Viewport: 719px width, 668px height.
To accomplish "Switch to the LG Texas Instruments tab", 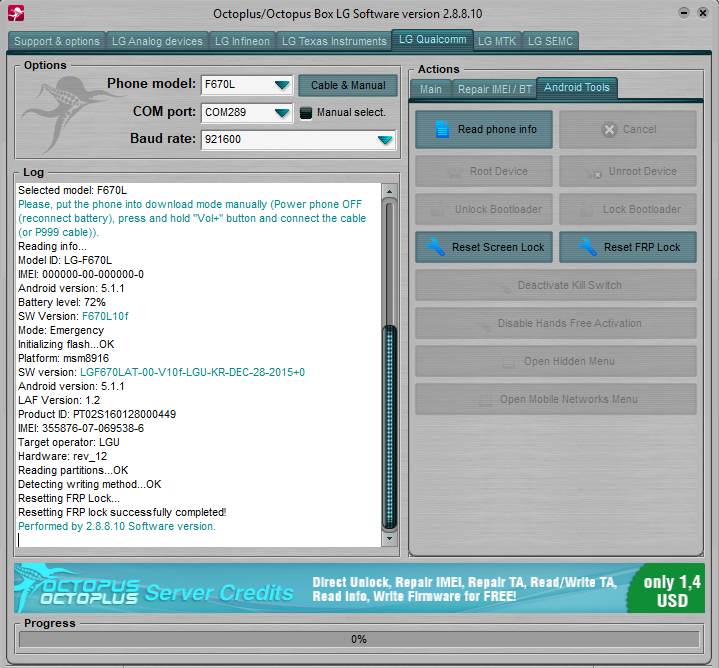I will point(334,41).
